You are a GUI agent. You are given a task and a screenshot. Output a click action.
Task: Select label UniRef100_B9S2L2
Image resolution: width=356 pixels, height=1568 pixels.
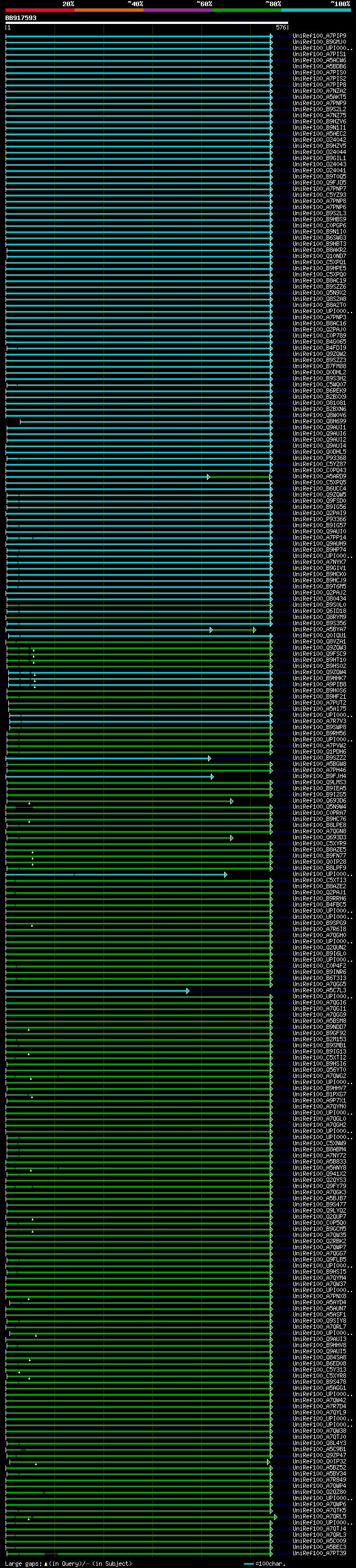pyautogui.click(x=319, y=109)
